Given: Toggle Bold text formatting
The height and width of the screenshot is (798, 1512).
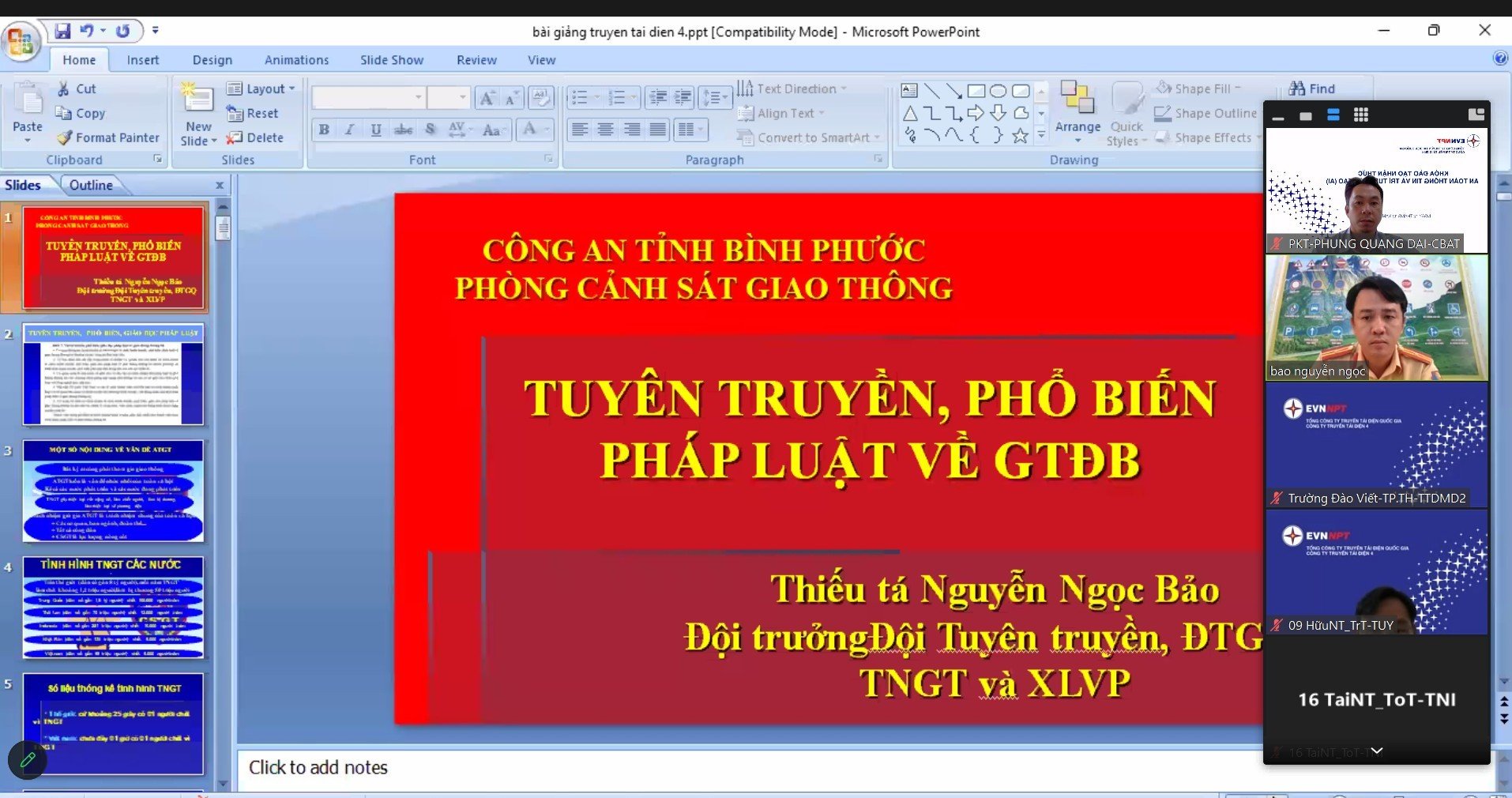Looking at the screenshot, I should 324,130.
